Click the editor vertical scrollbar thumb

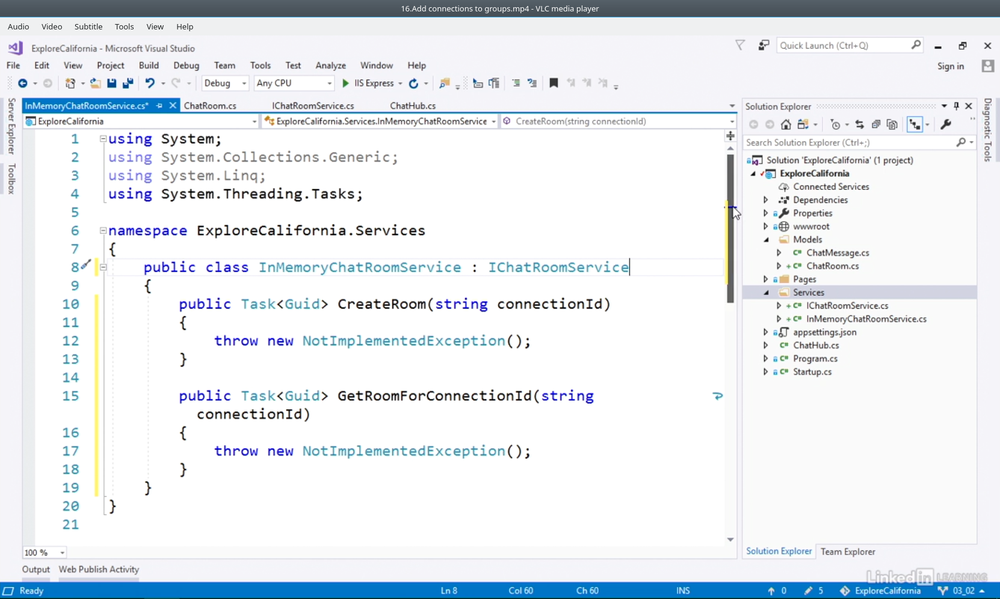(730, 228)
